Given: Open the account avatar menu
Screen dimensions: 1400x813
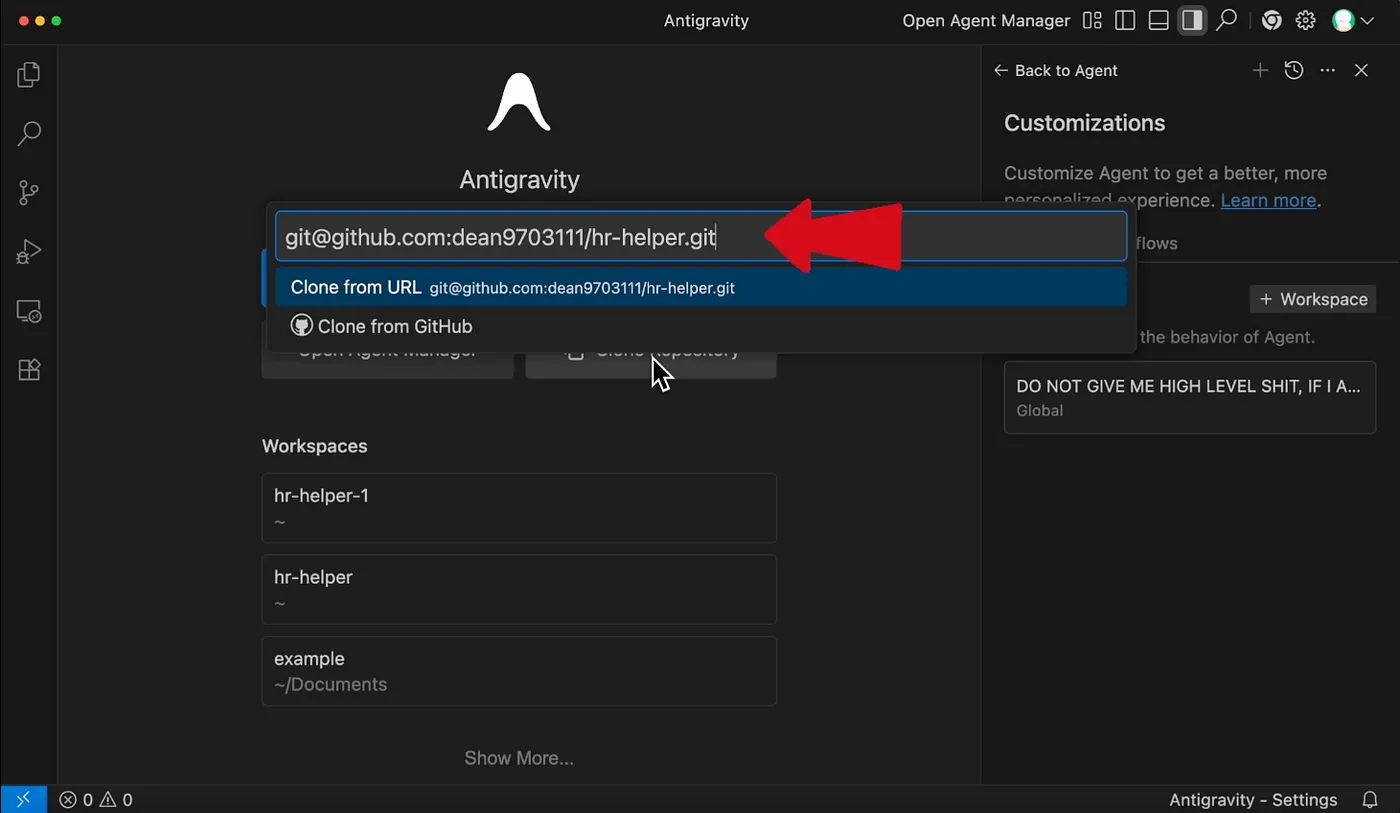Looking at the screenshot, I should [1353, 21].
